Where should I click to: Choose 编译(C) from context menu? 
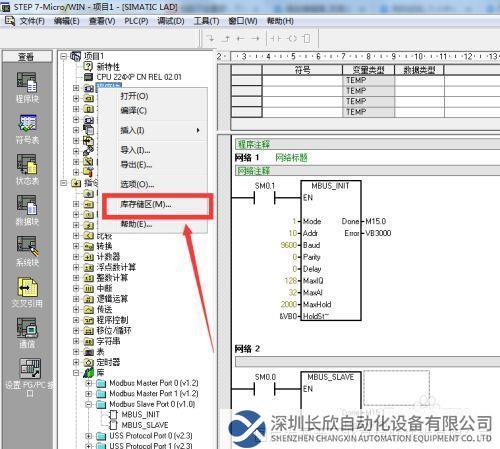click(x=134, y=111)
